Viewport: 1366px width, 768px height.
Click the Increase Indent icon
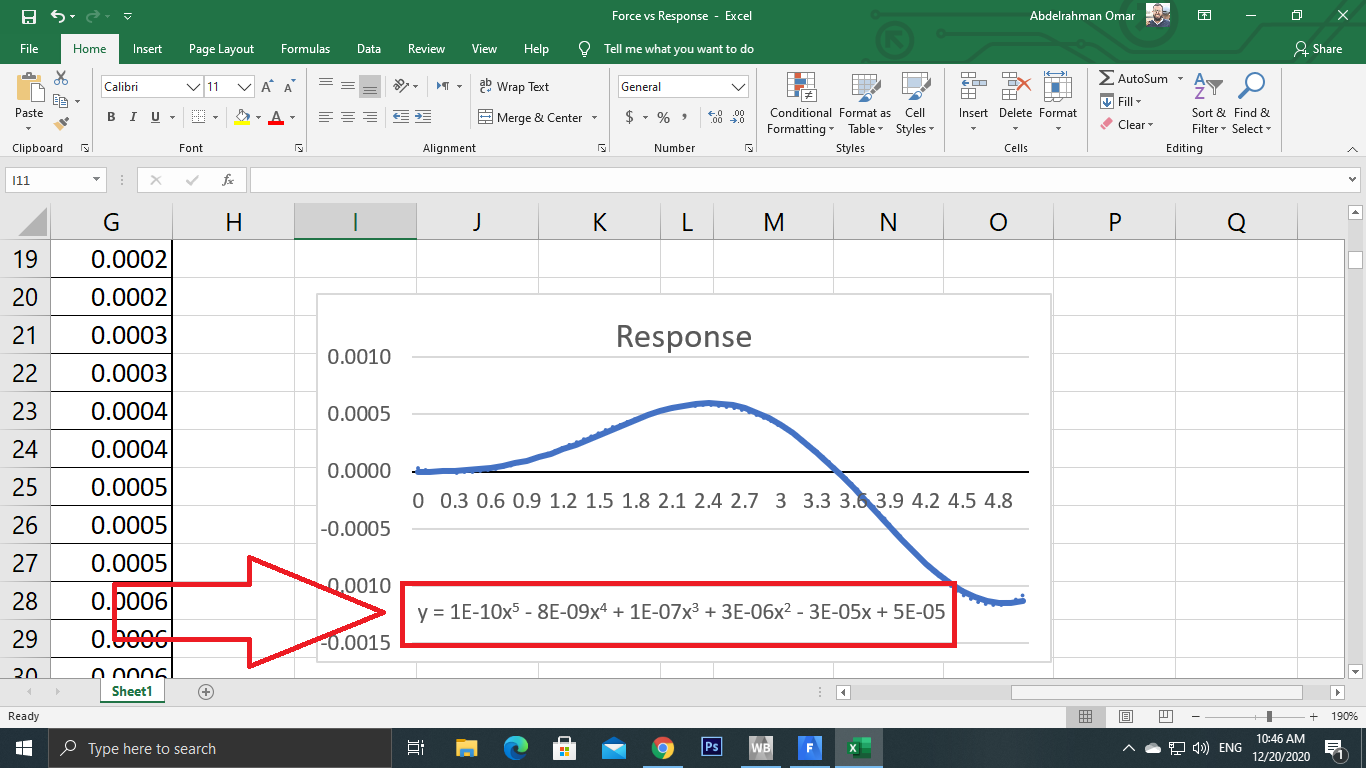point(425,118)
